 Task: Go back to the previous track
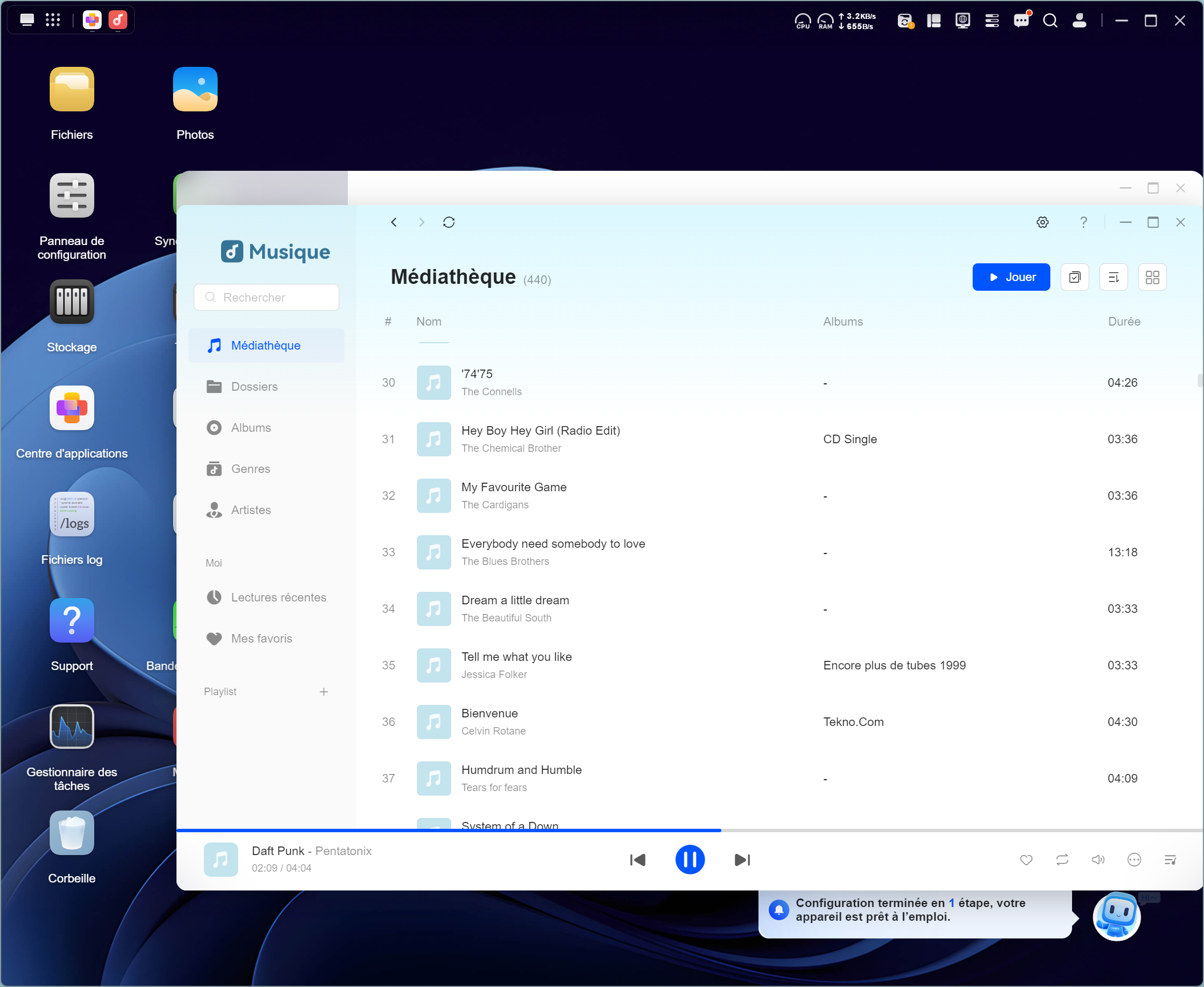click(638, 860)
